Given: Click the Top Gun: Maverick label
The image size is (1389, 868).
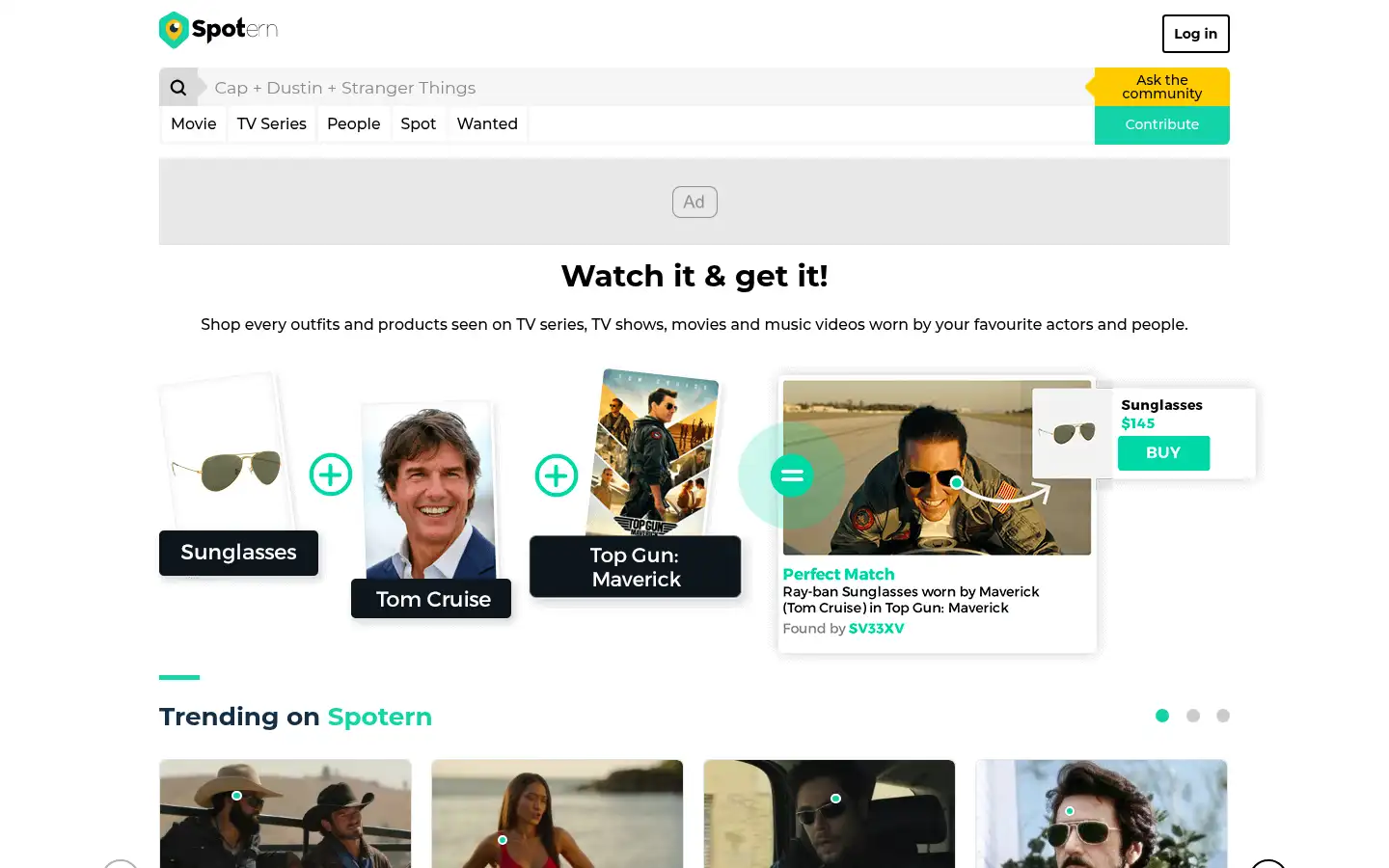Looking at the screenshot, I should click(x=636, y=567).
